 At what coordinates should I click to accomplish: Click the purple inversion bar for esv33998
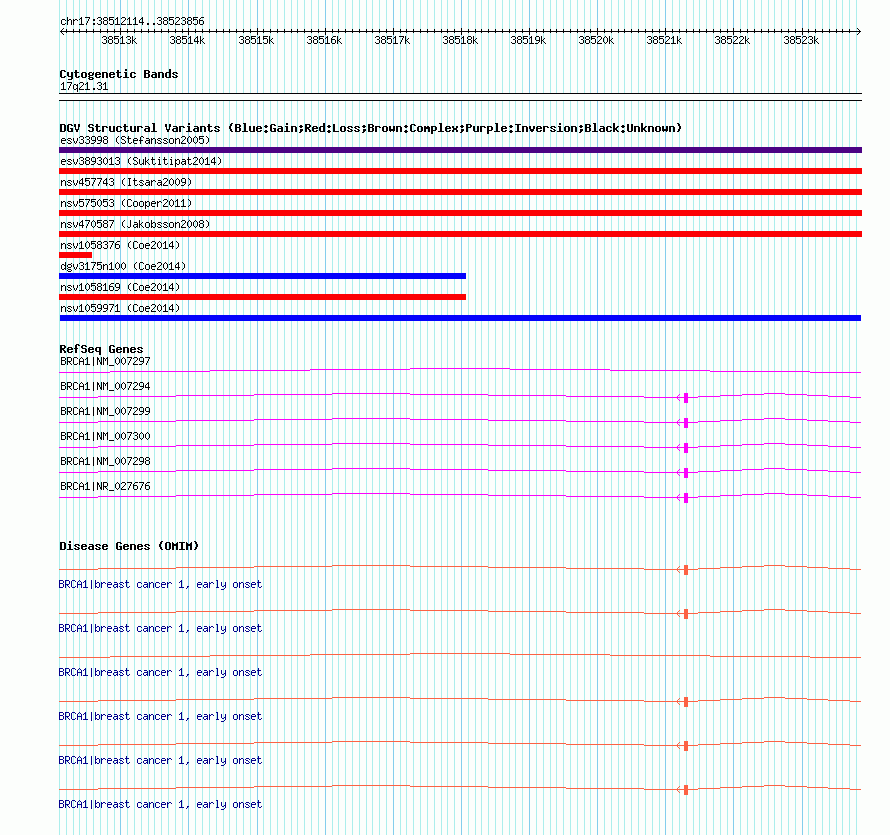coord(460,150)
